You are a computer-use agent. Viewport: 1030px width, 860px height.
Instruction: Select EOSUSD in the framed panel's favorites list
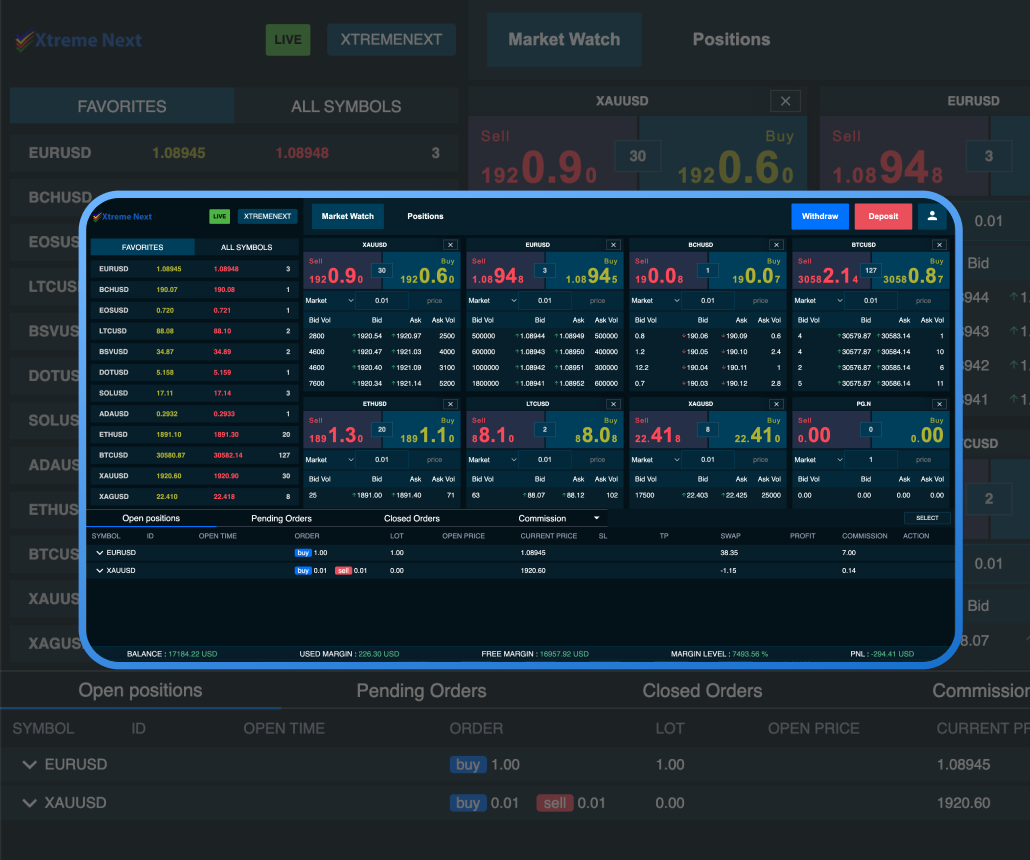pos(194,310)
